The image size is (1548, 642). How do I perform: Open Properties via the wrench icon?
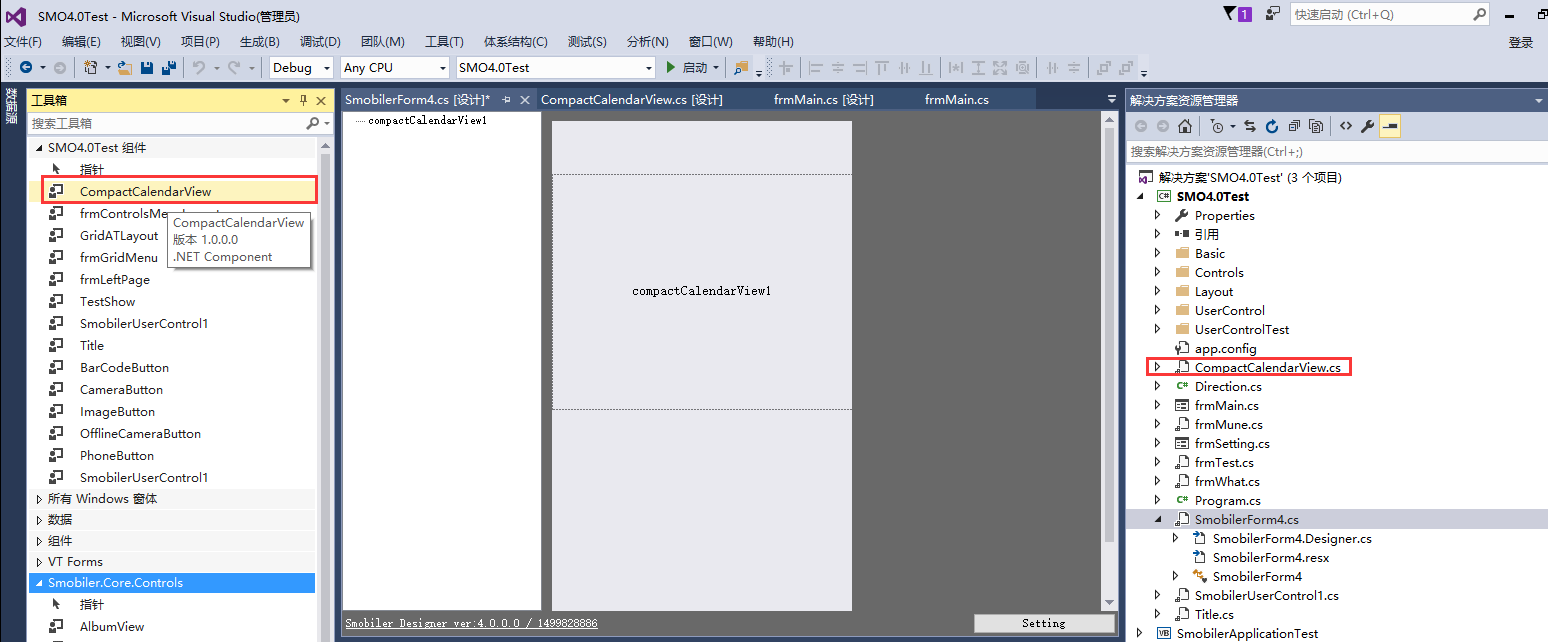[1368, 126]
